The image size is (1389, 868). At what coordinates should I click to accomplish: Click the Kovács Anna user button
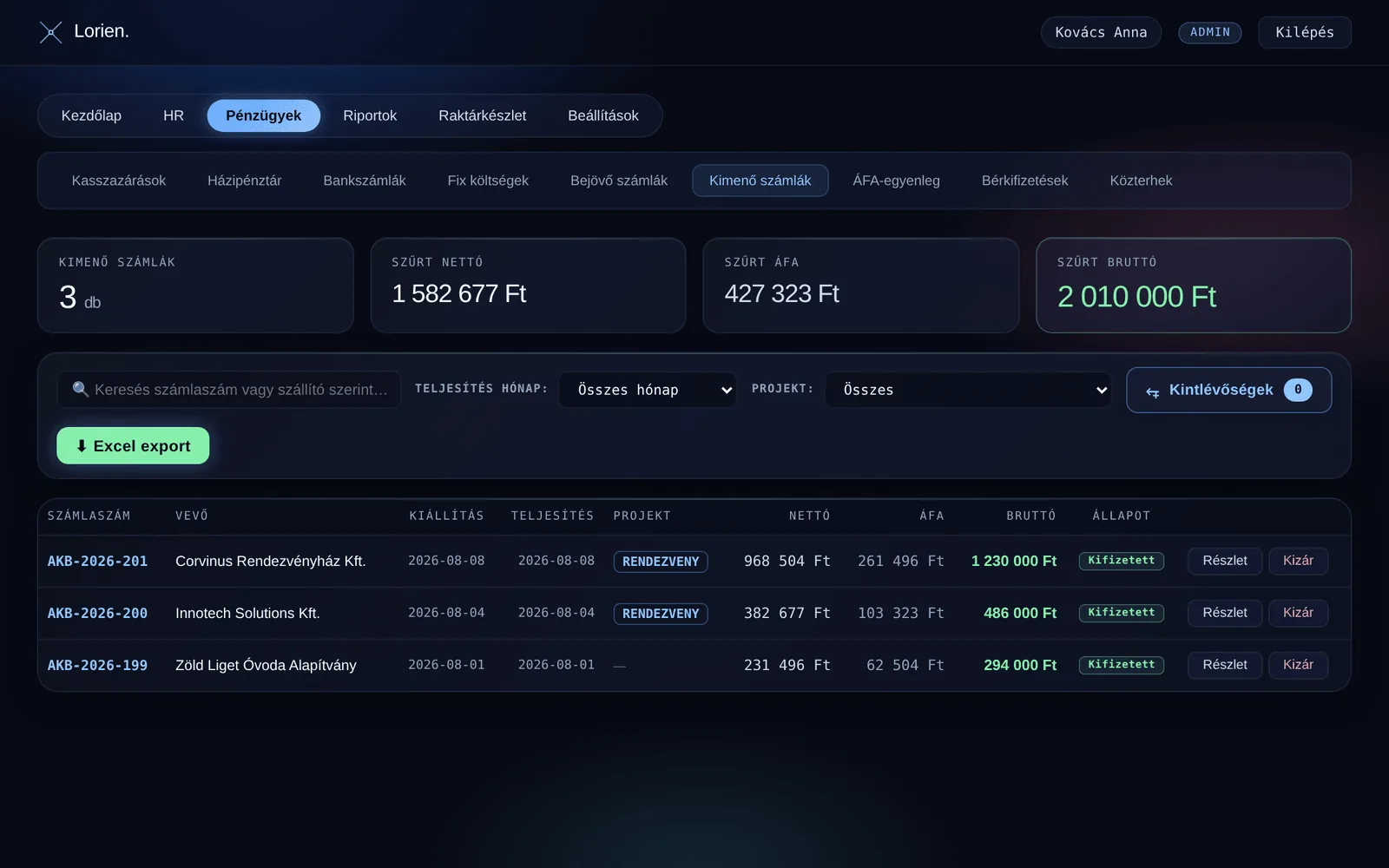(1101, 32)
